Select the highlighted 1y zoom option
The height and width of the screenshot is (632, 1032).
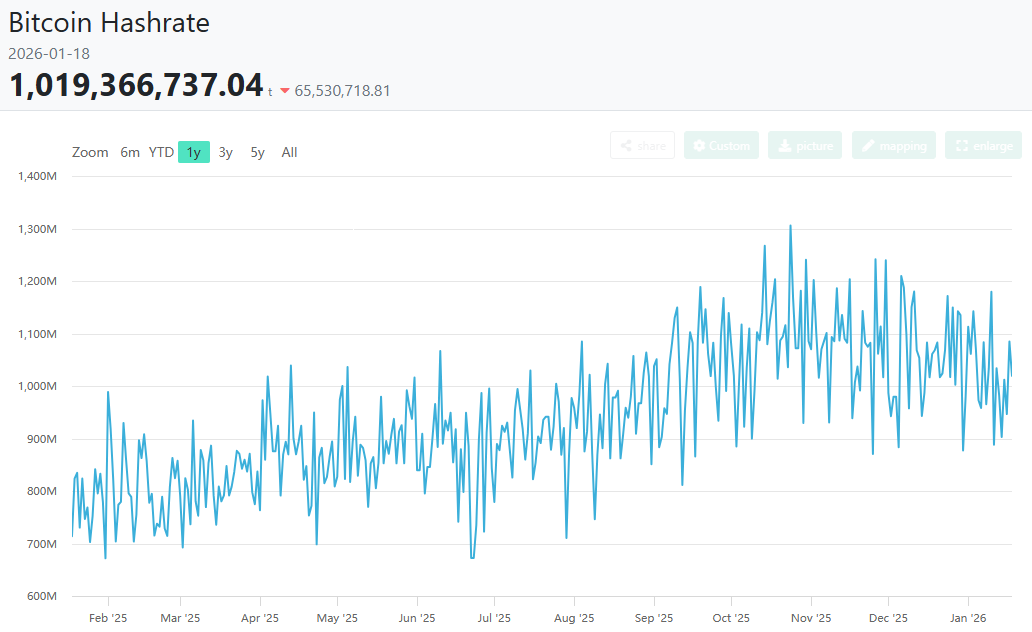pos(194,153)
